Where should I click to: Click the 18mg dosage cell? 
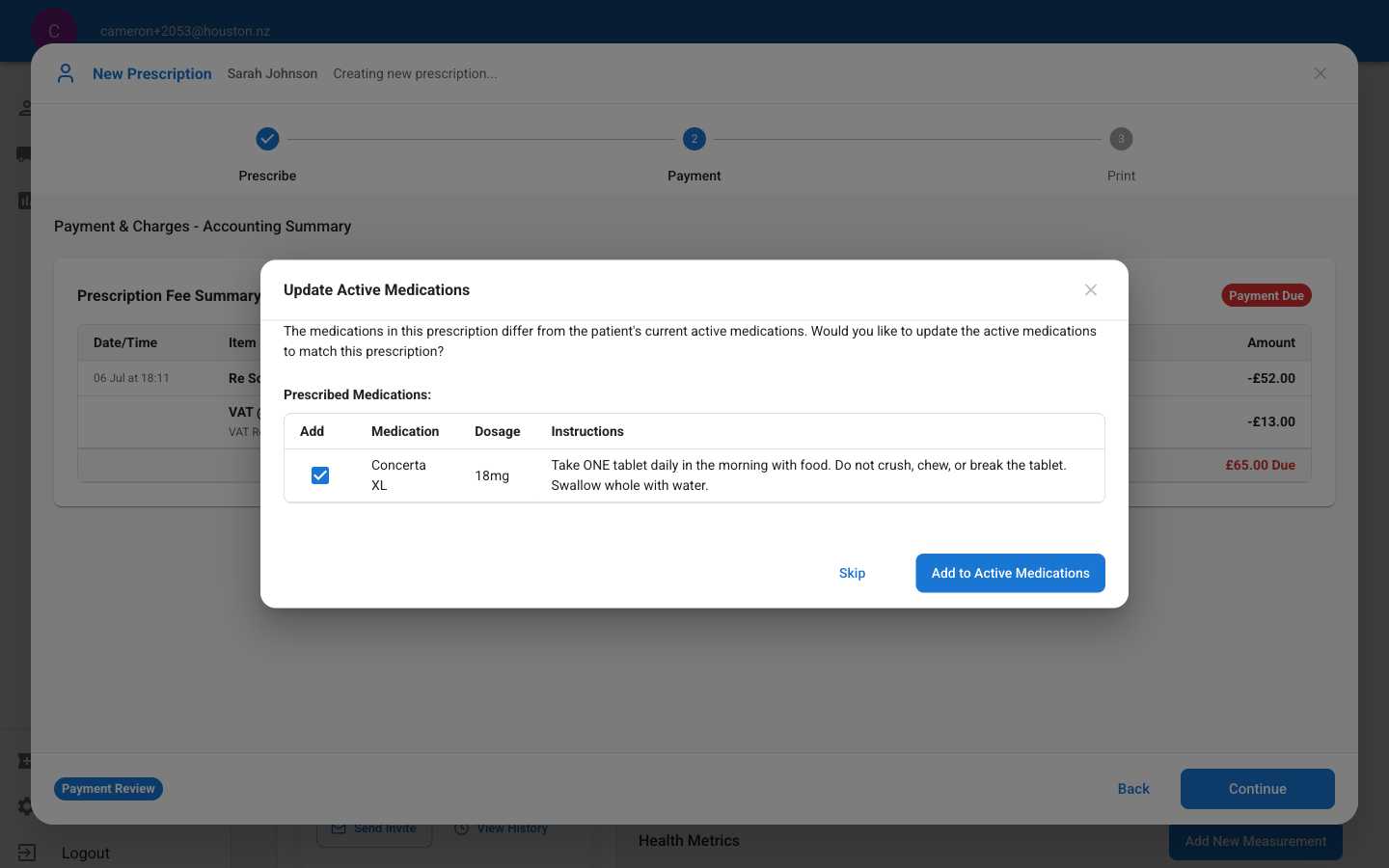tap(492, 475)
